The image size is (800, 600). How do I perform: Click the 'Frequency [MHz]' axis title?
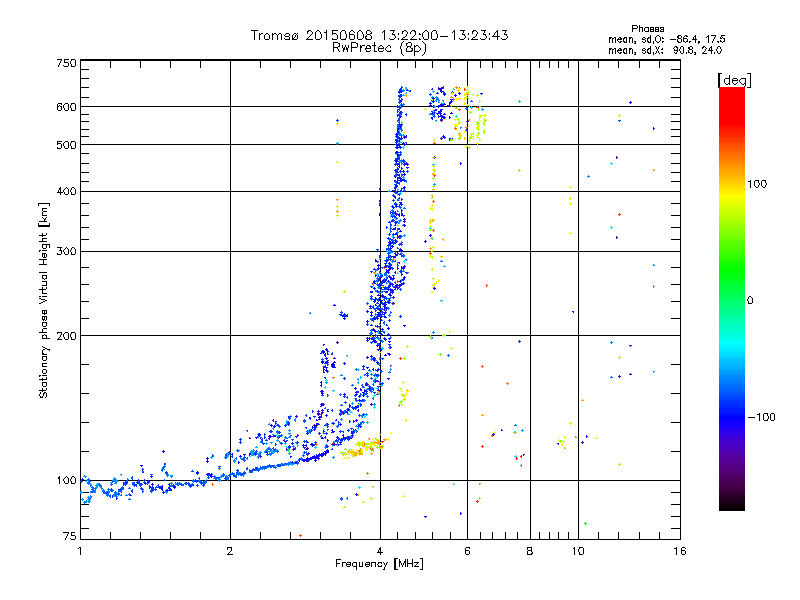[x=379, y=564]
